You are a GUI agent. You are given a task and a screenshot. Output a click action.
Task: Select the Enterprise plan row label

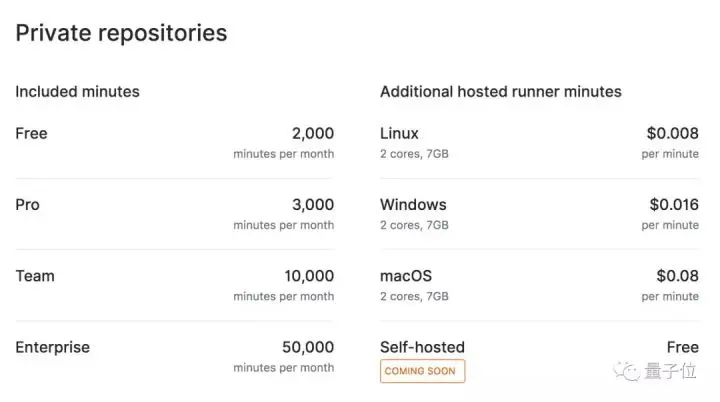coord(53,347)
